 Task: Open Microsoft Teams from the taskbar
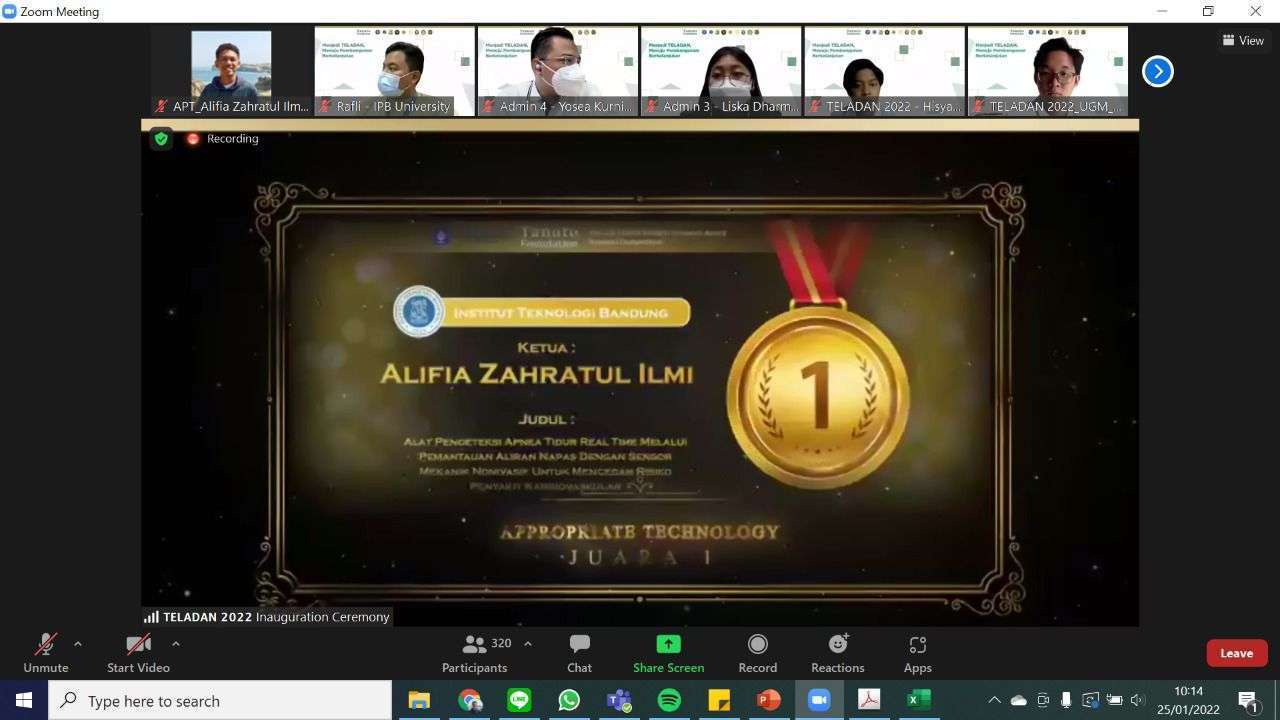point(619,700)
